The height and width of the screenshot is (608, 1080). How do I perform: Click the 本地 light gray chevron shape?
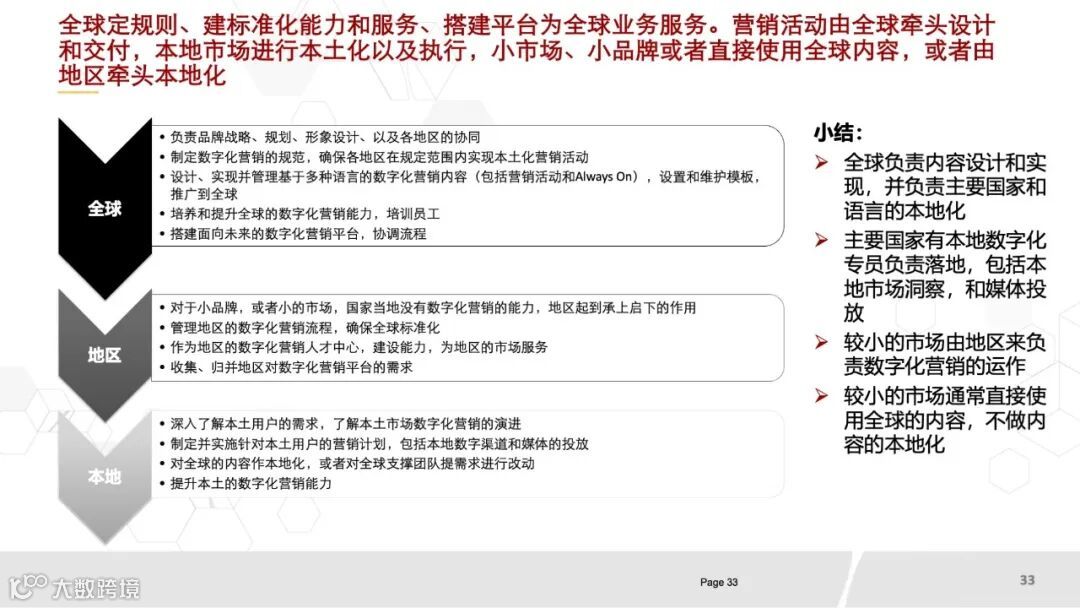(105, 476)
